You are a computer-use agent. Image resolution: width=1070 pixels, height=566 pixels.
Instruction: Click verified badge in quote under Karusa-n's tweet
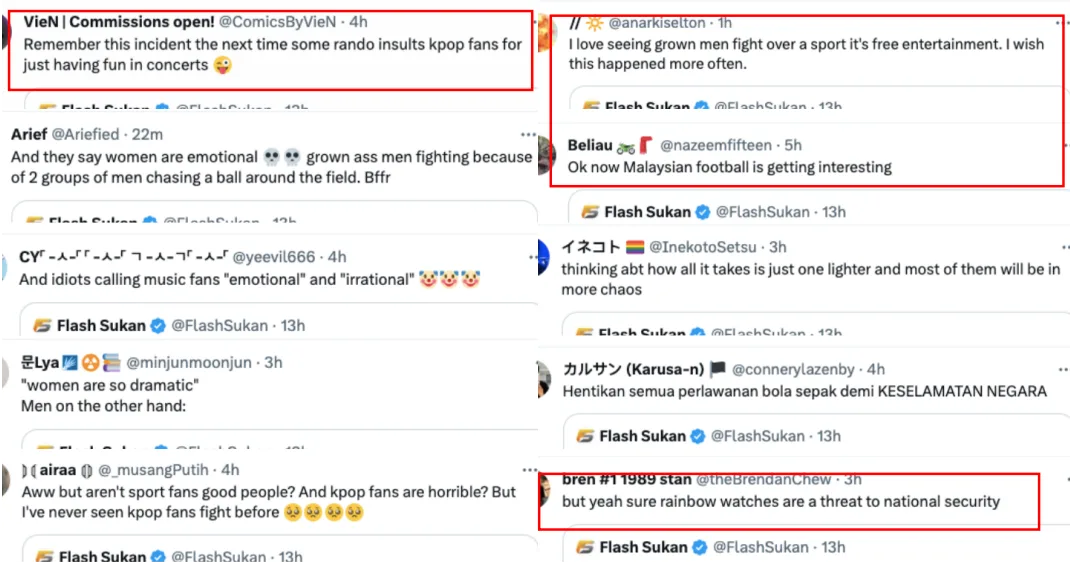click(x=697, y=436)
